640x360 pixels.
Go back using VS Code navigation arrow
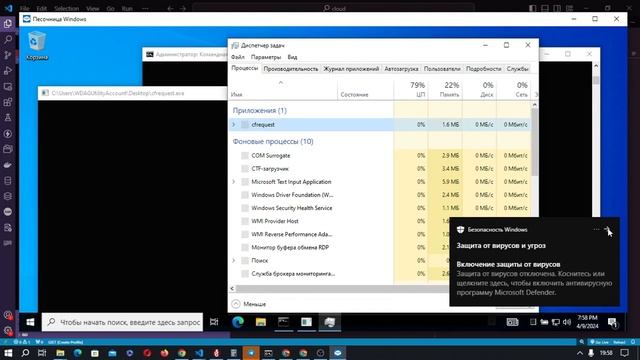171,8
